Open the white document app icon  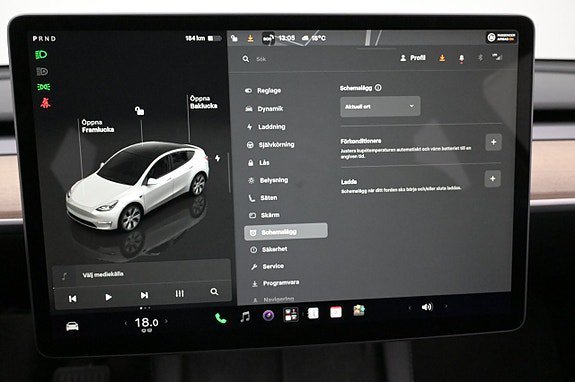coord(314,313)
